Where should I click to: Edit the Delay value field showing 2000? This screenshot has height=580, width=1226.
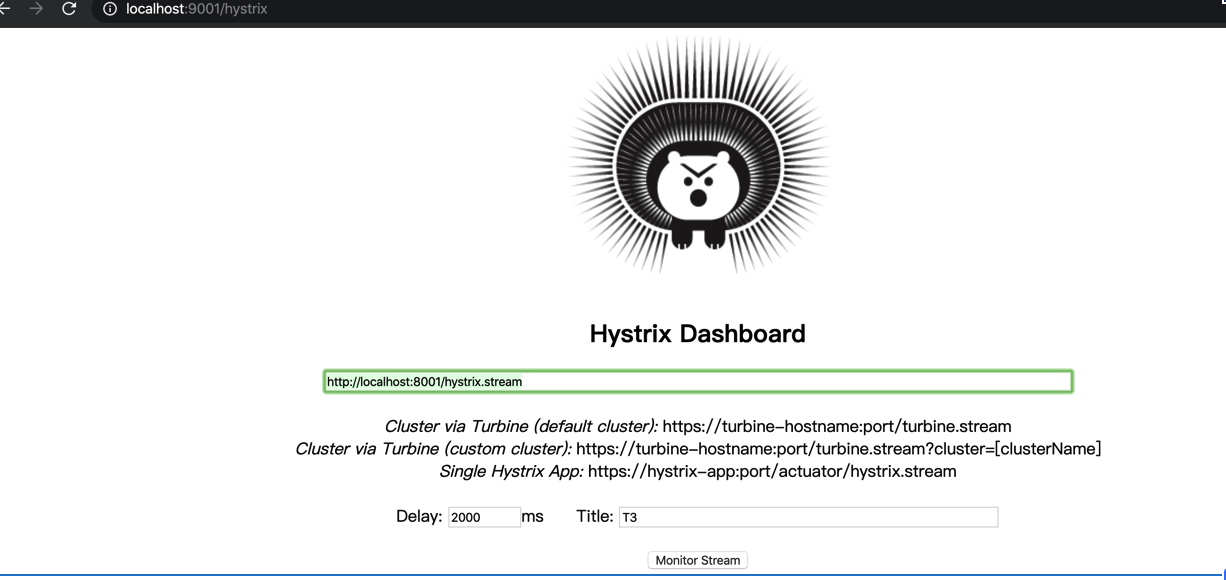click(x=484, y=517)
